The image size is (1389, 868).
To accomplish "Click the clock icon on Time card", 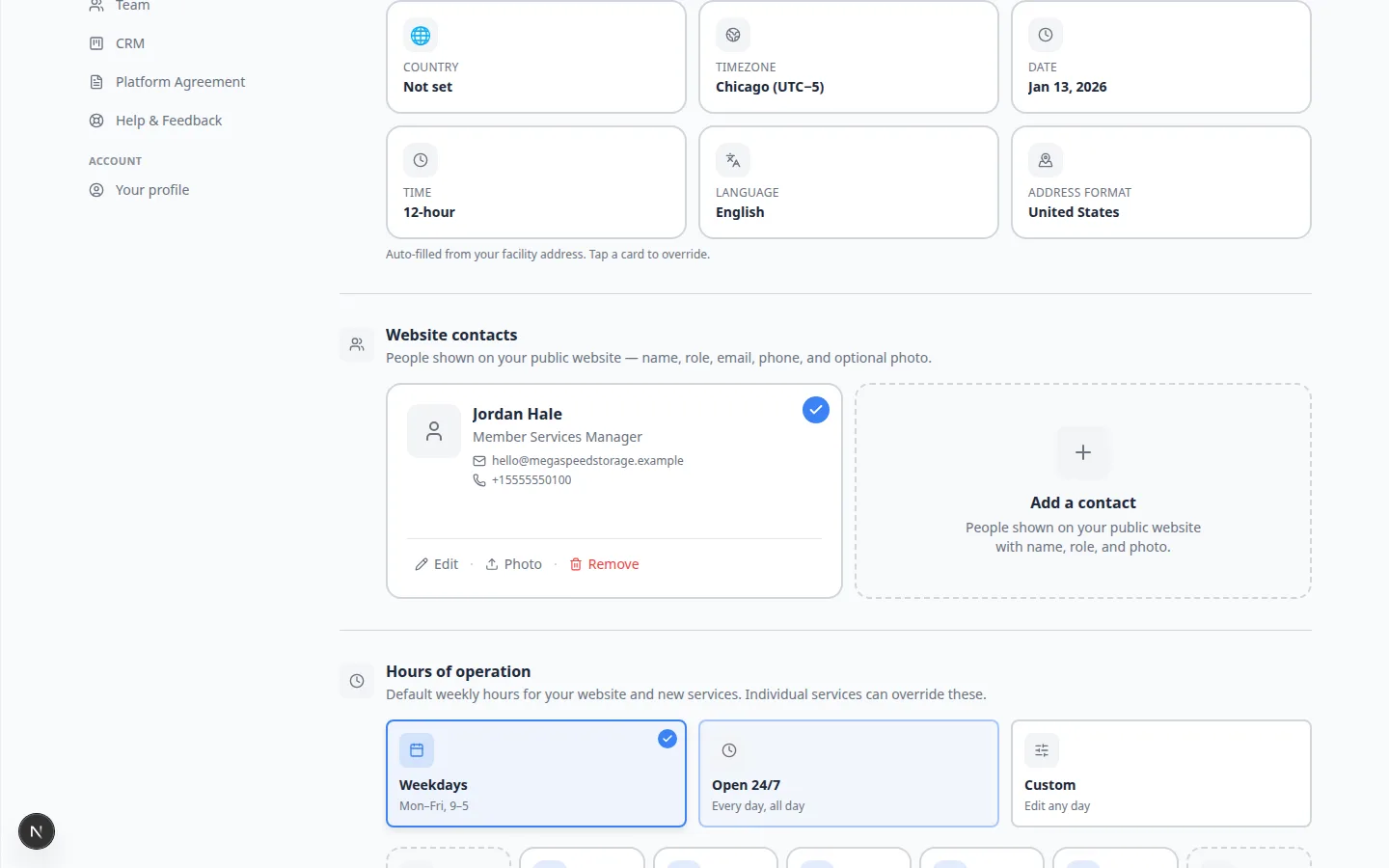I will [x=421, y=161].
